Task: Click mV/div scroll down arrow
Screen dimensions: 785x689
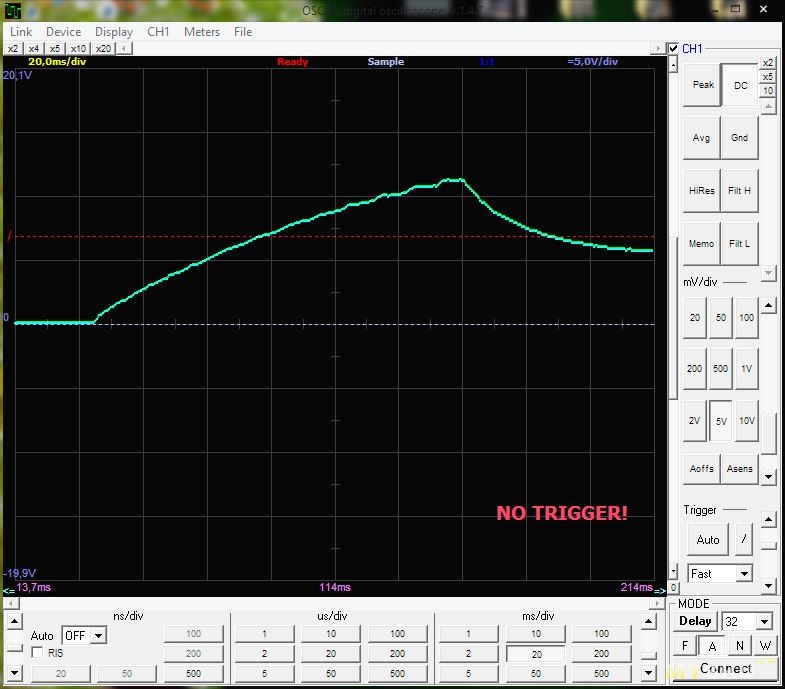Action: [x=768, y=477]
